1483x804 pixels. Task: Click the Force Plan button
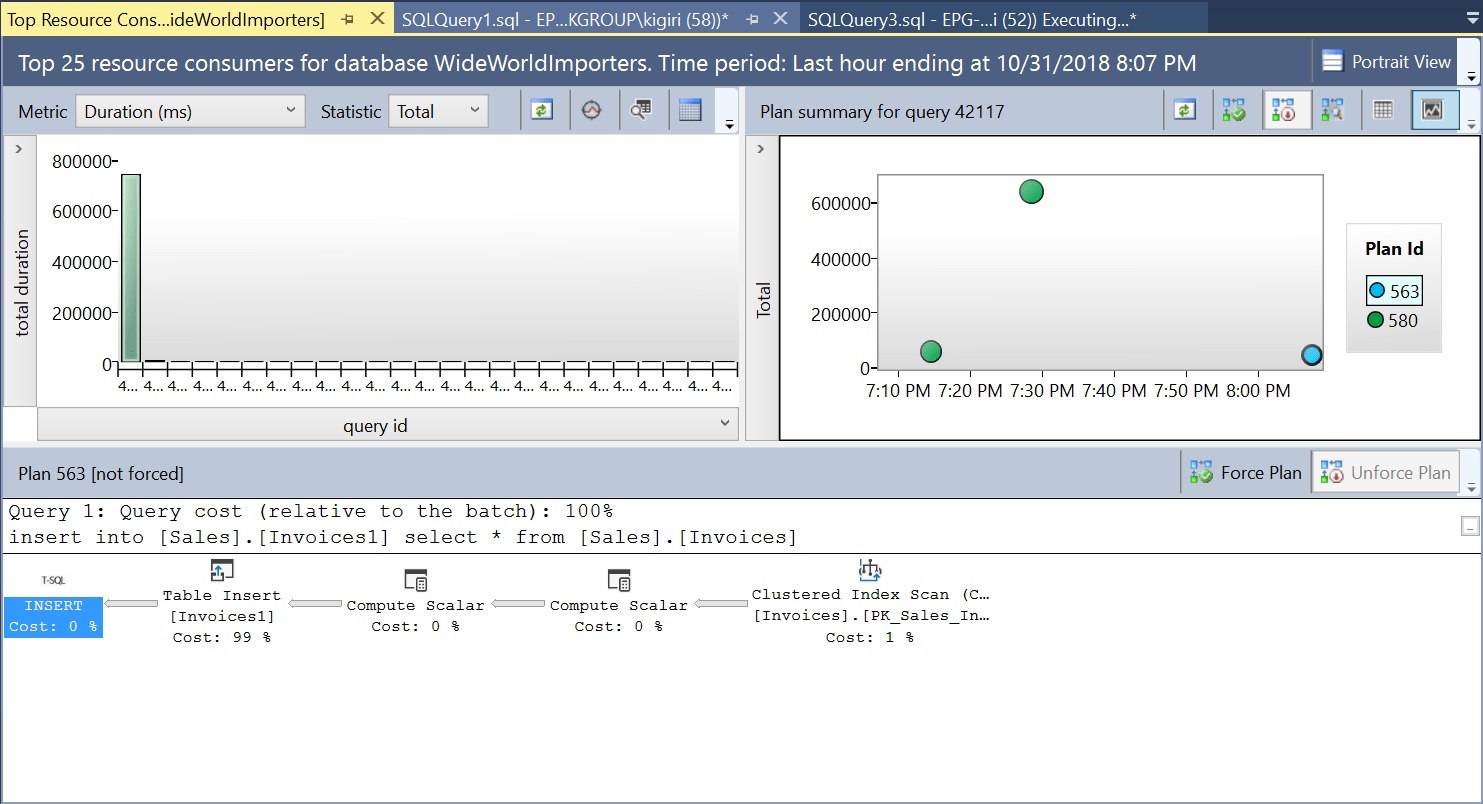coord(1245,473)
